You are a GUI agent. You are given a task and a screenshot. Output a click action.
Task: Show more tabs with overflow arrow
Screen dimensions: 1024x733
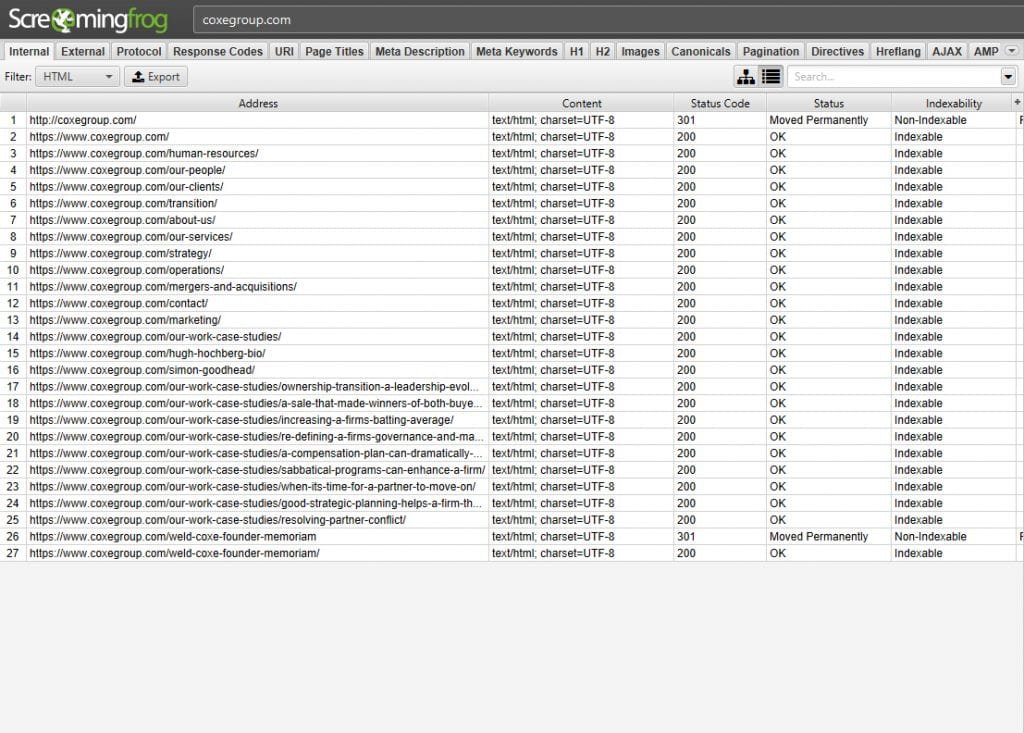click(x=1011, y=51)
